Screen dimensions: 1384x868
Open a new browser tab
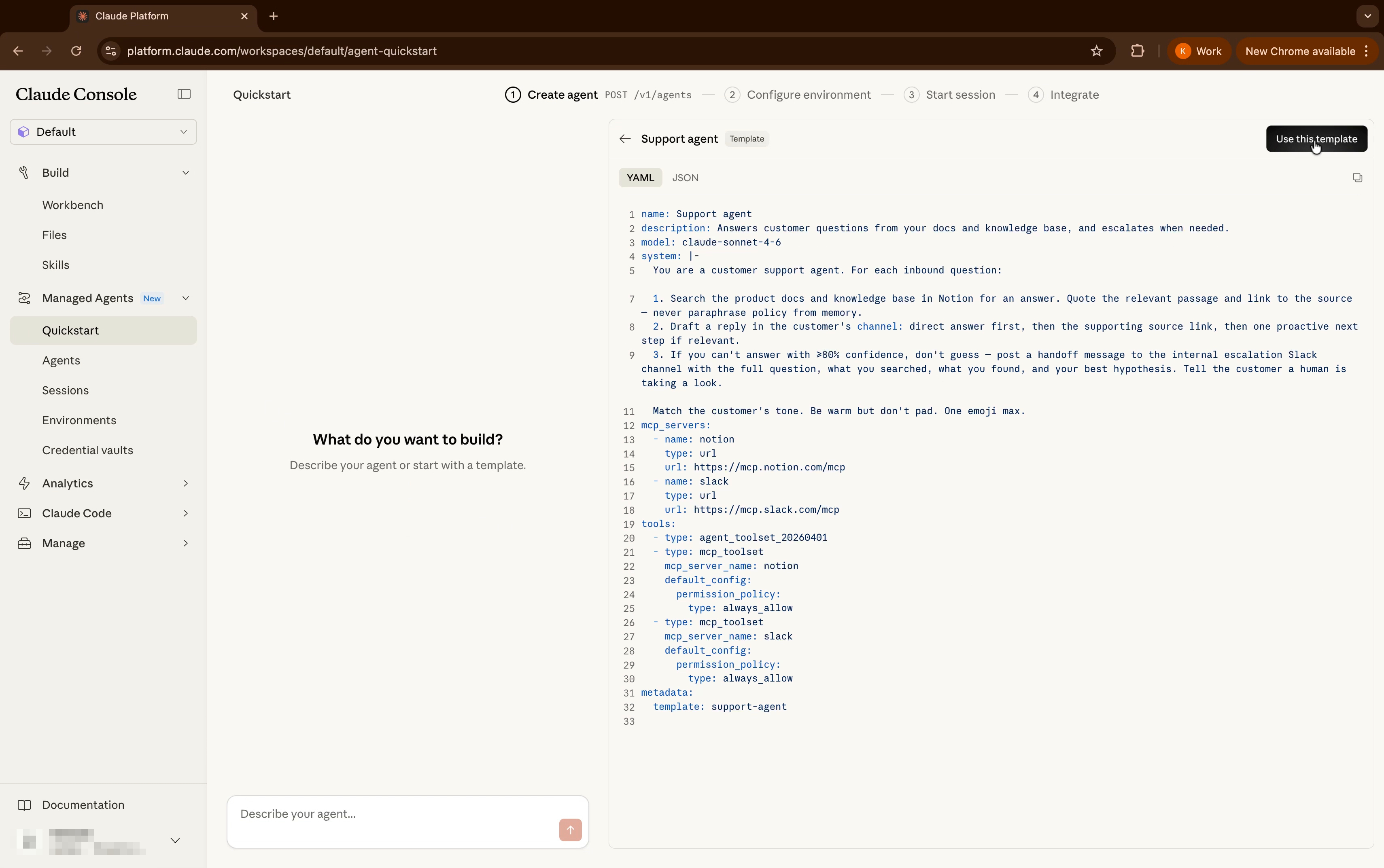coord(273,16)
